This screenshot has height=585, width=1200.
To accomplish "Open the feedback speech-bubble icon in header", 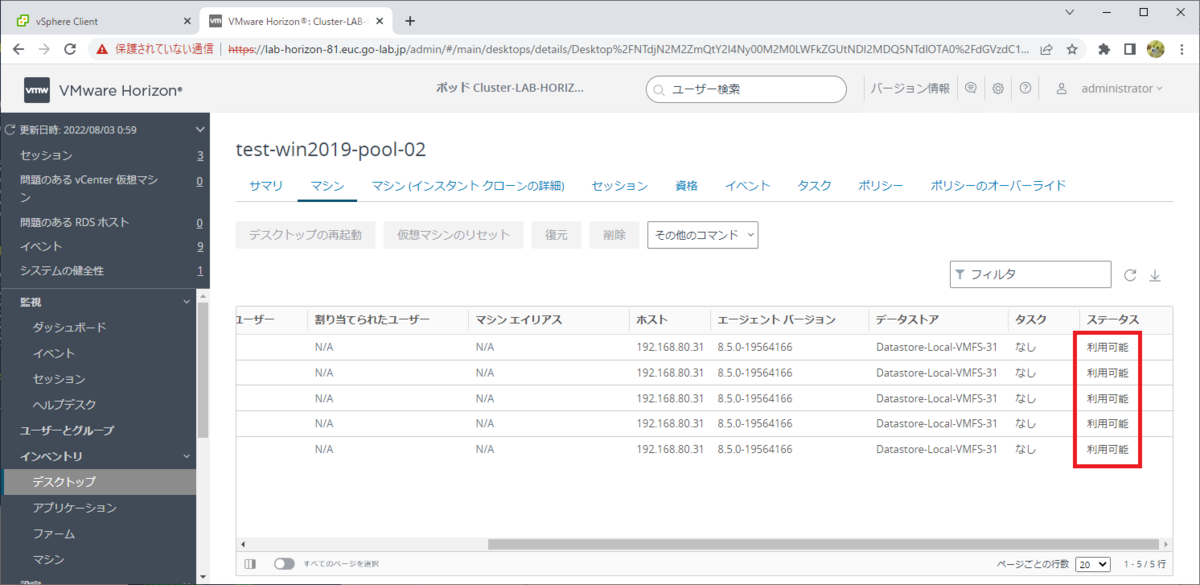I will [x=970, y=88].
